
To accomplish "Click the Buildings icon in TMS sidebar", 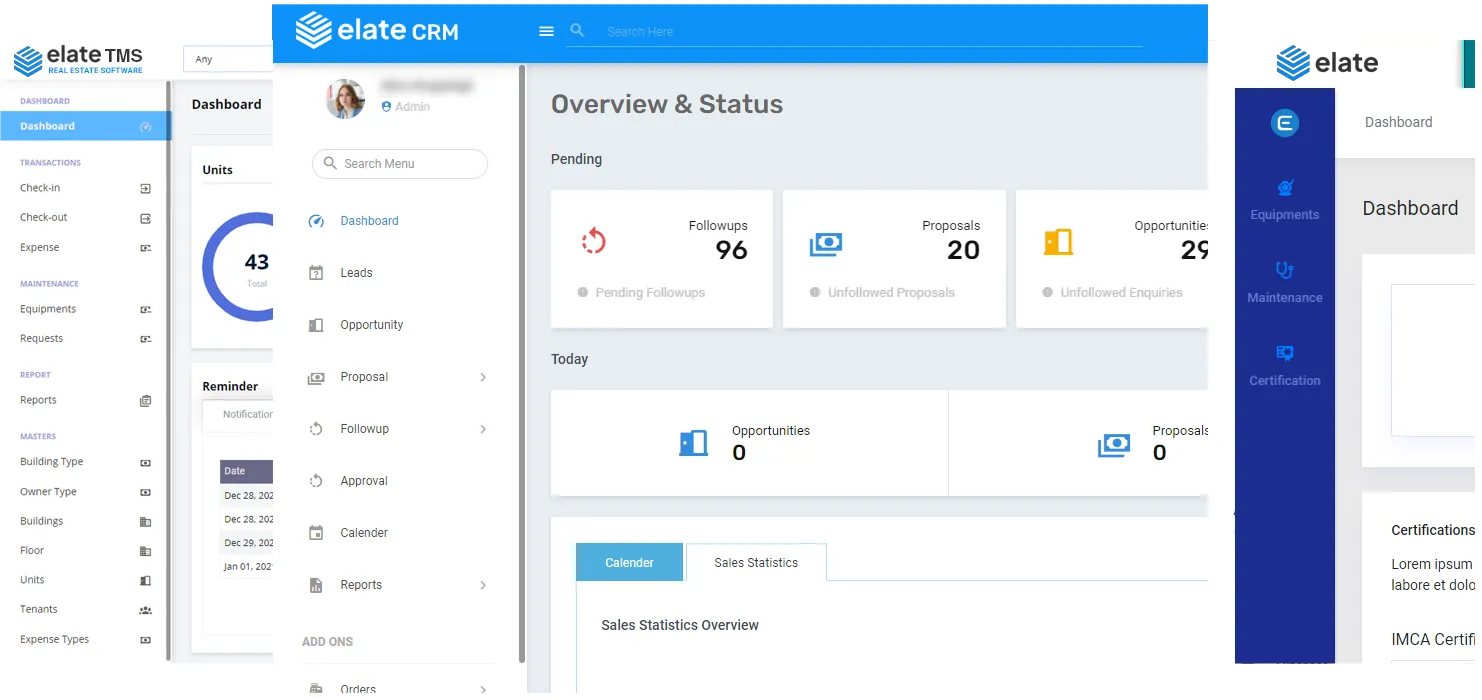I will pos(145,522).
